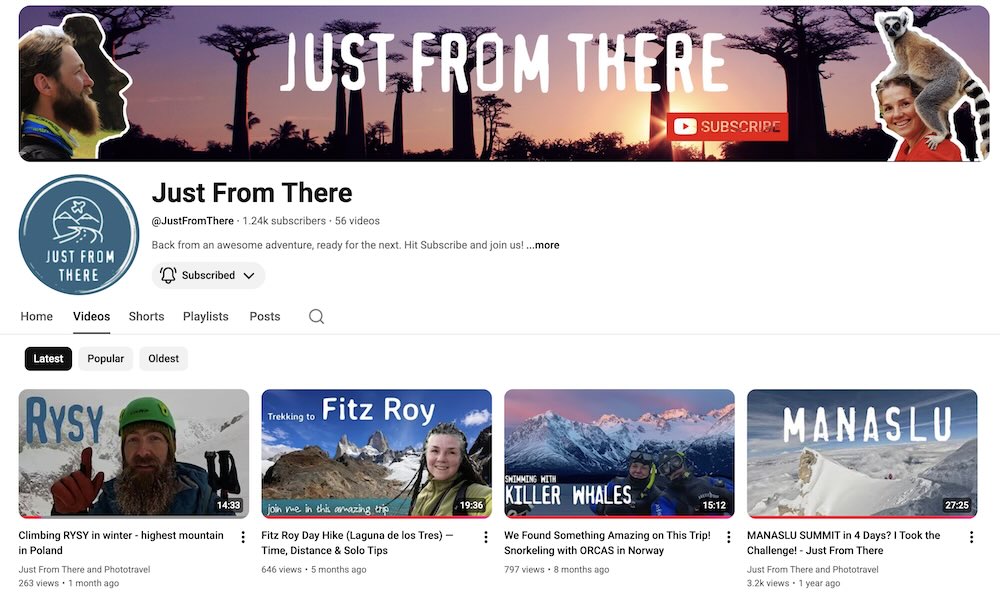1000x595 pixels.
Task: Expand channel description with ...more
Action: pos(543,245)
